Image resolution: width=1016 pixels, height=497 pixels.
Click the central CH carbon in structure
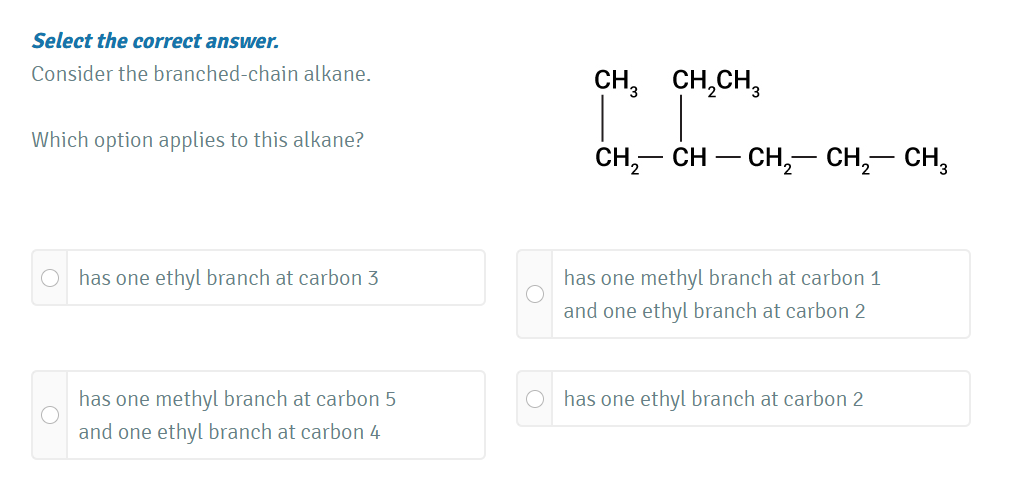690,158
